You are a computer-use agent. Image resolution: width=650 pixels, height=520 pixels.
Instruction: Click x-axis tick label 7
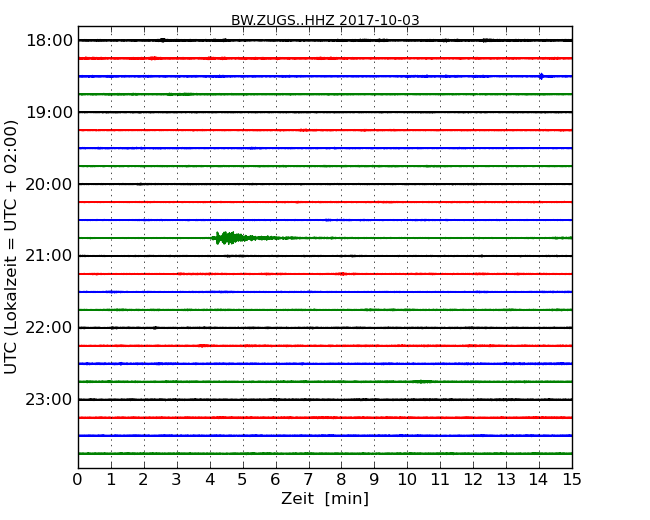[308, 480]
